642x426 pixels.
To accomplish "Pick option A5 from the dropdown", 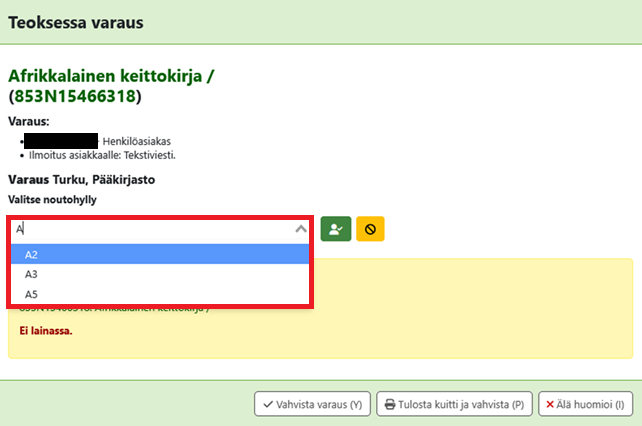I will pos(161,294).
